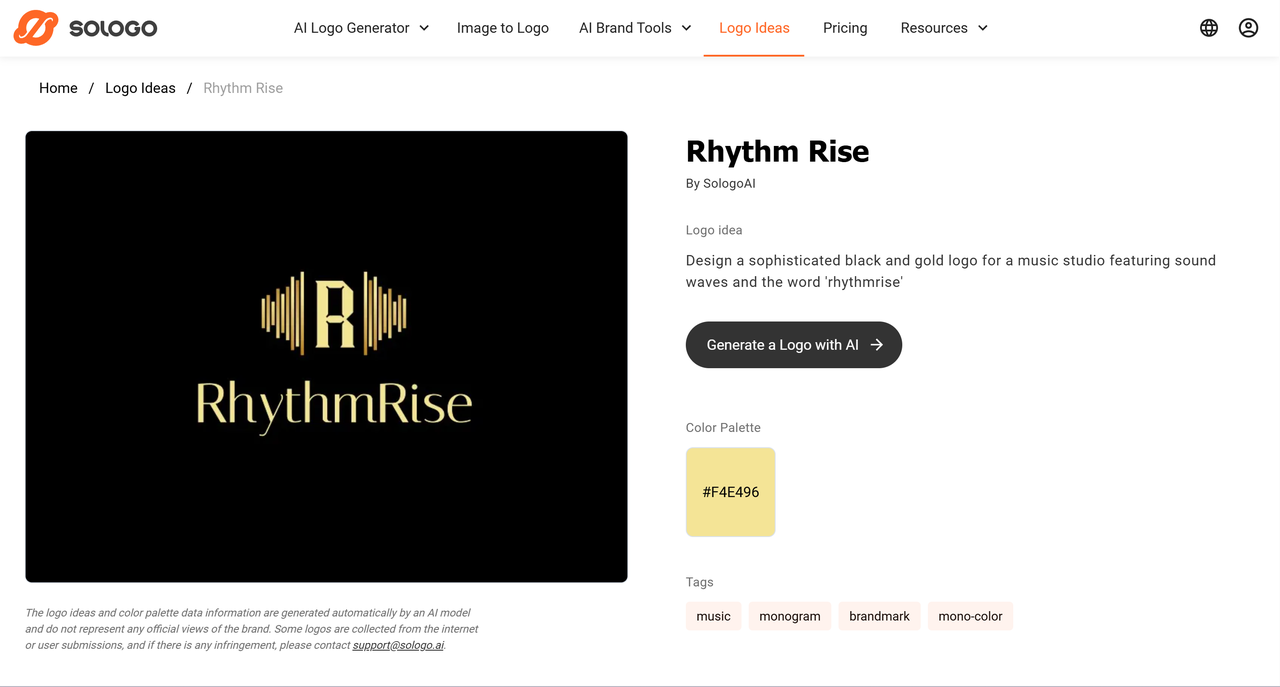Open the Pricing page
The height and width of the screenshot is (687, 1280).
(845, 28)
